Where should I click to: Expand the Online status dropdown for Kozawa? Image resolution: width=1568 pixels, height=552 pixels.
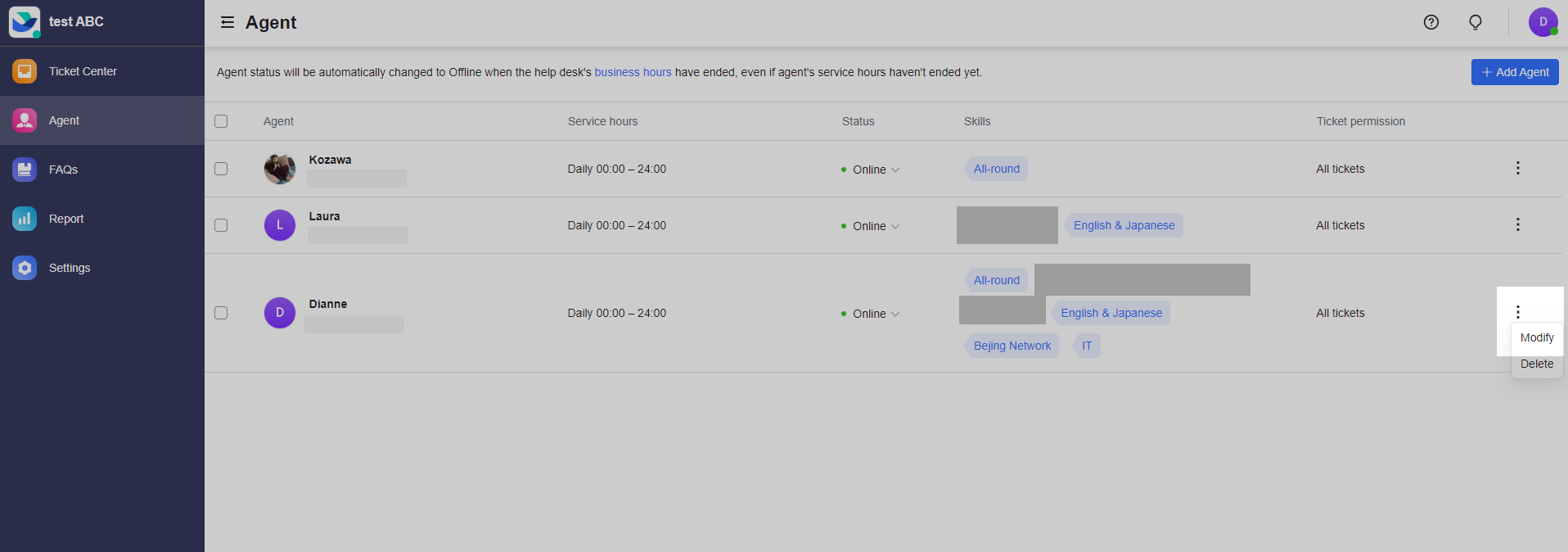[871, 170]
